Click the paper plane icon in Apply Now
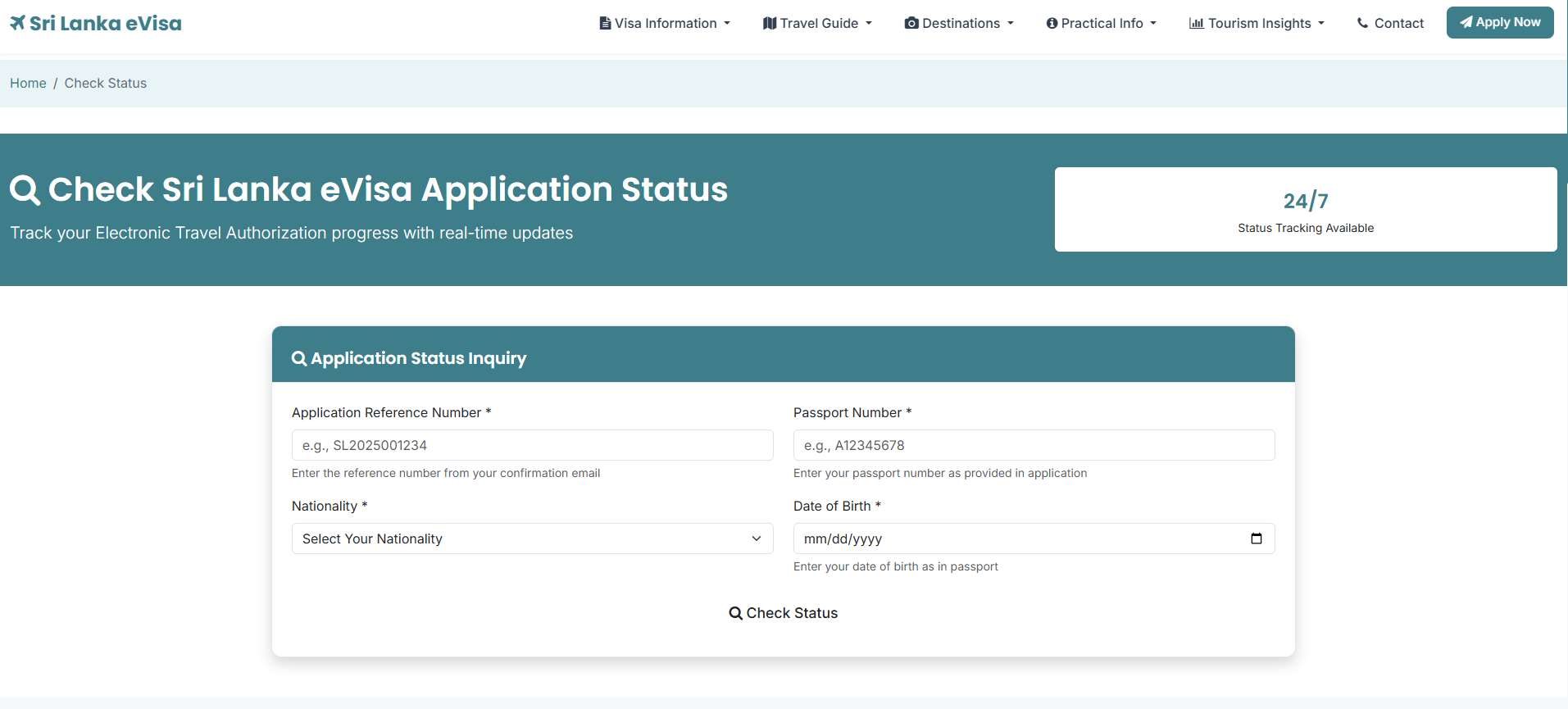 click(1466, 22)
